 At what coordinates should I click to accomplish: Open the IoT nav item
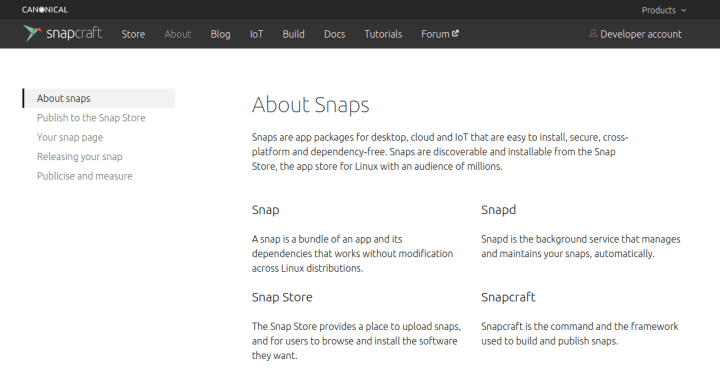(256, 34)
